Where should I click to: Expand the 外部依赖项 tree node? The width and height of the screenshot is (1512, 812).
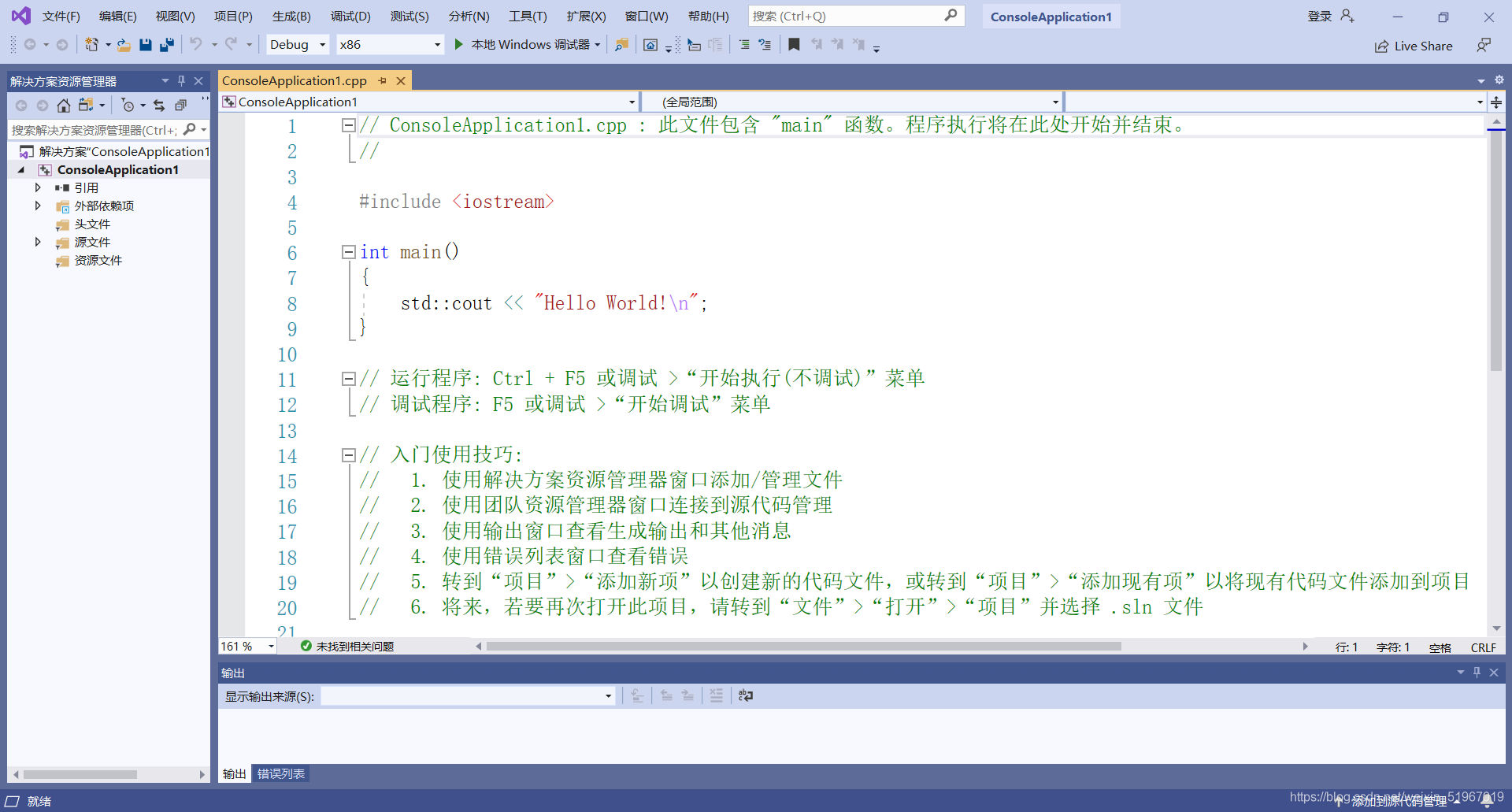tap(37, 206)
